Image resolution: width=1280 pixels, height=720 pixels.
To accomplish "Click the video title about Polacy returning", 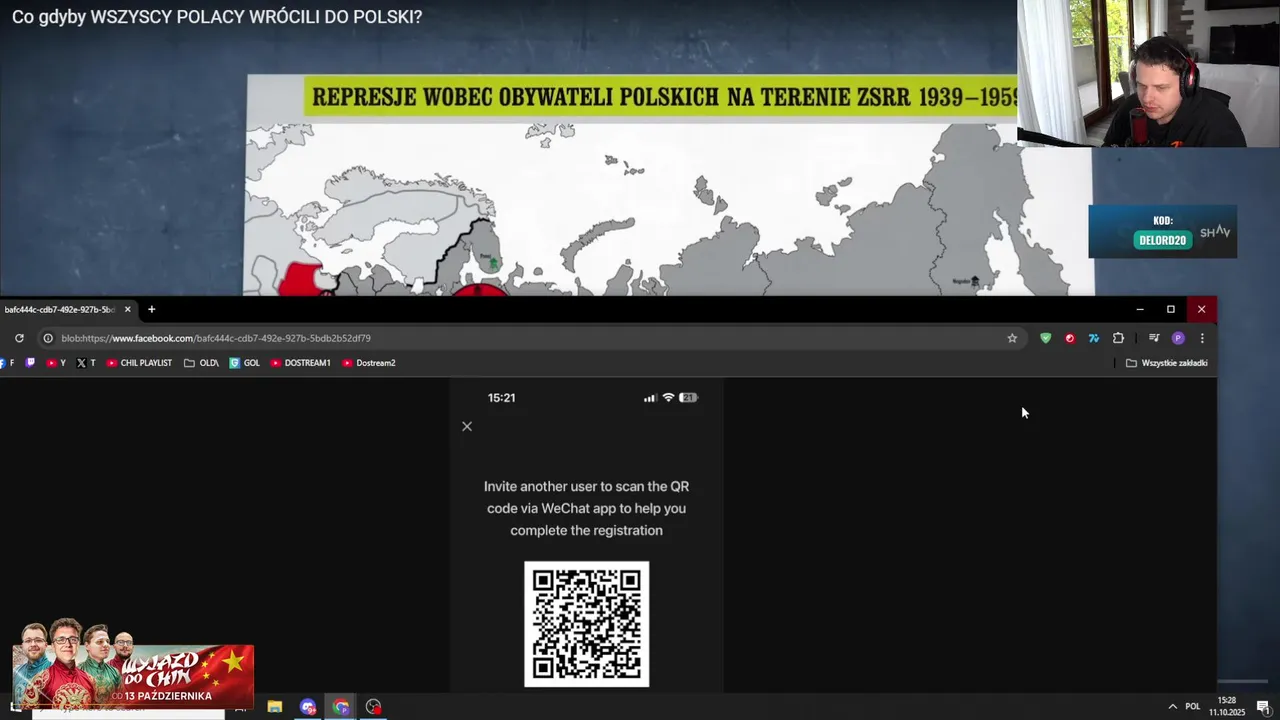I will (217, 17).
